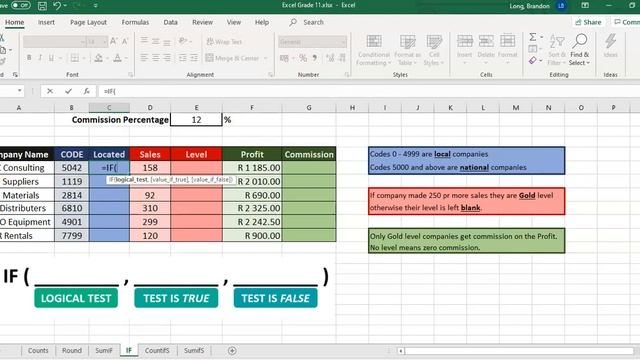
Task: Click the Search box in ribbon
Action: [x=313, y=22]
